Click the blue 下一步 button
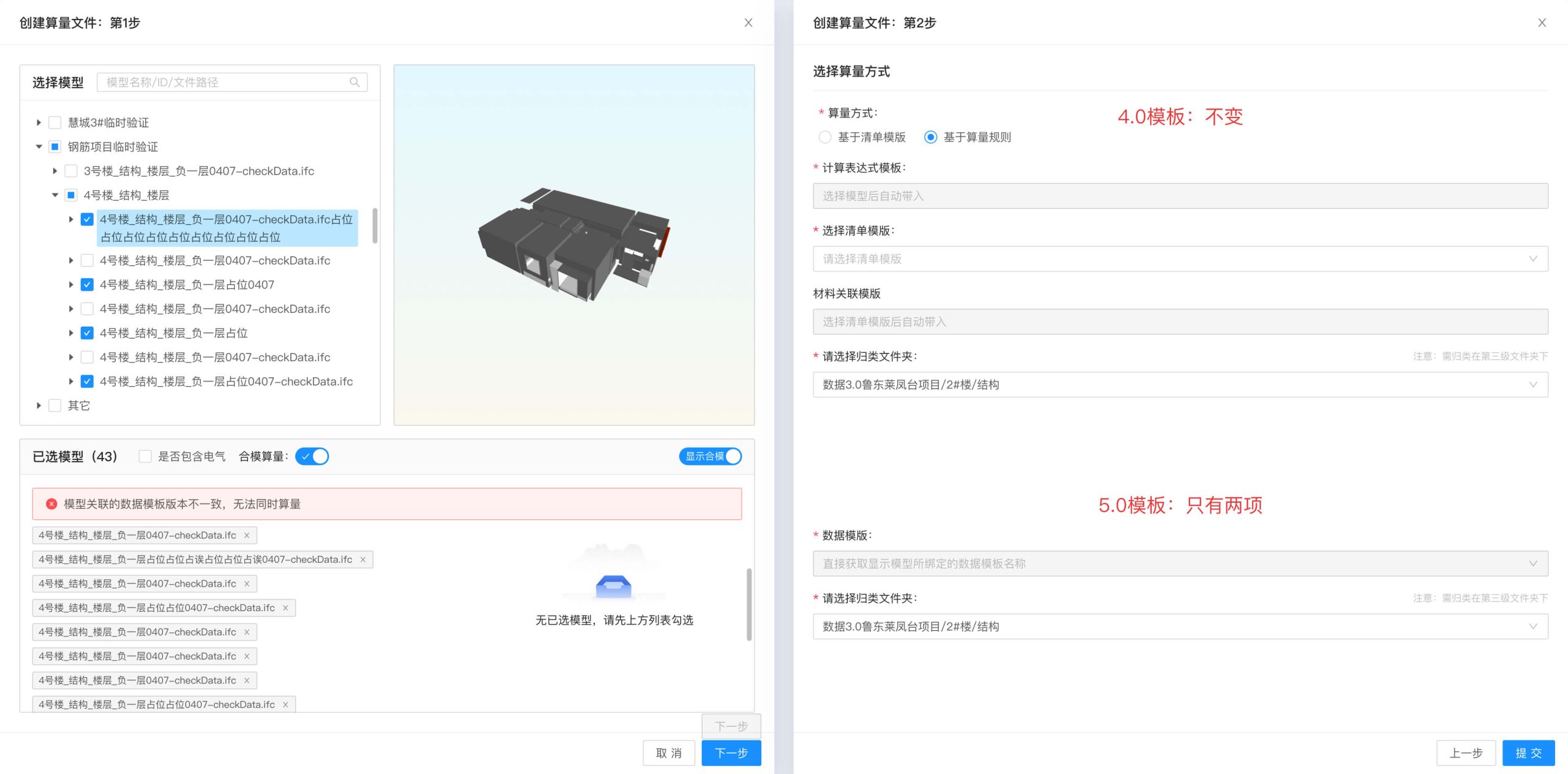Viewport: 1568px width, 774px height. (731, 753)
